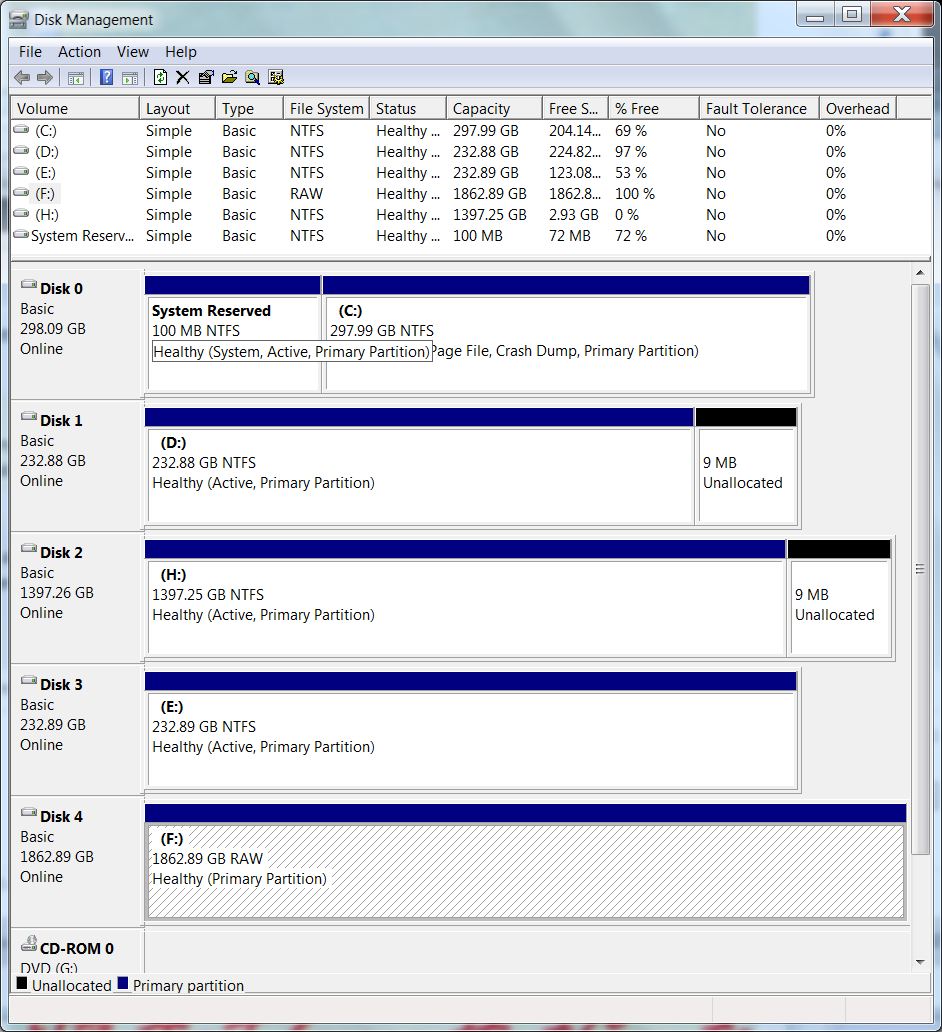The height and width of the screenshot is (1032, 942).
Task: Click the Show/Hide Console Tree icon
Action: click(x=75, y=77)
